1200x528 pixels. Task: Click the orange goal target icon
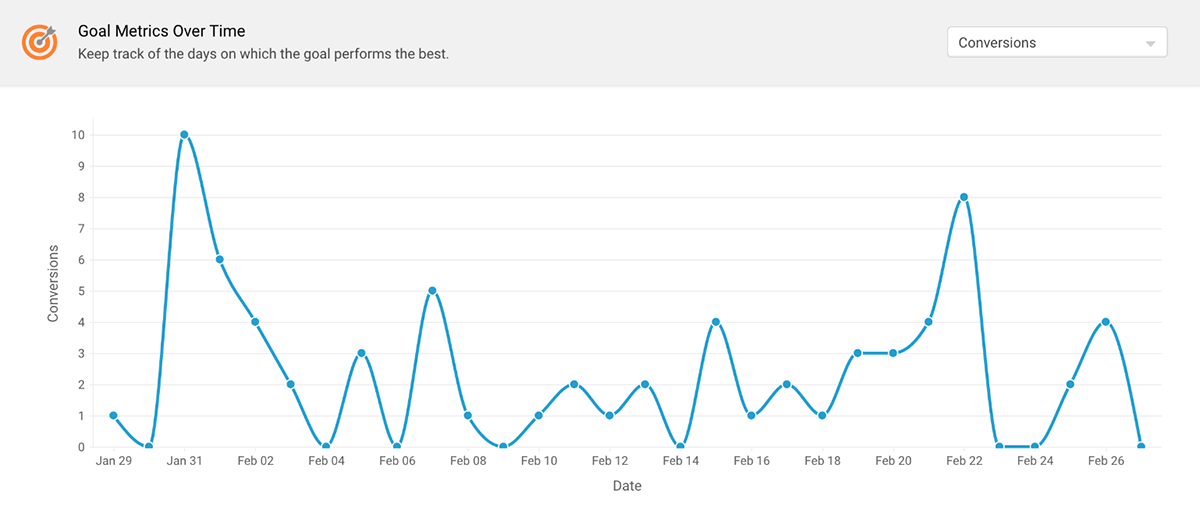40,42
